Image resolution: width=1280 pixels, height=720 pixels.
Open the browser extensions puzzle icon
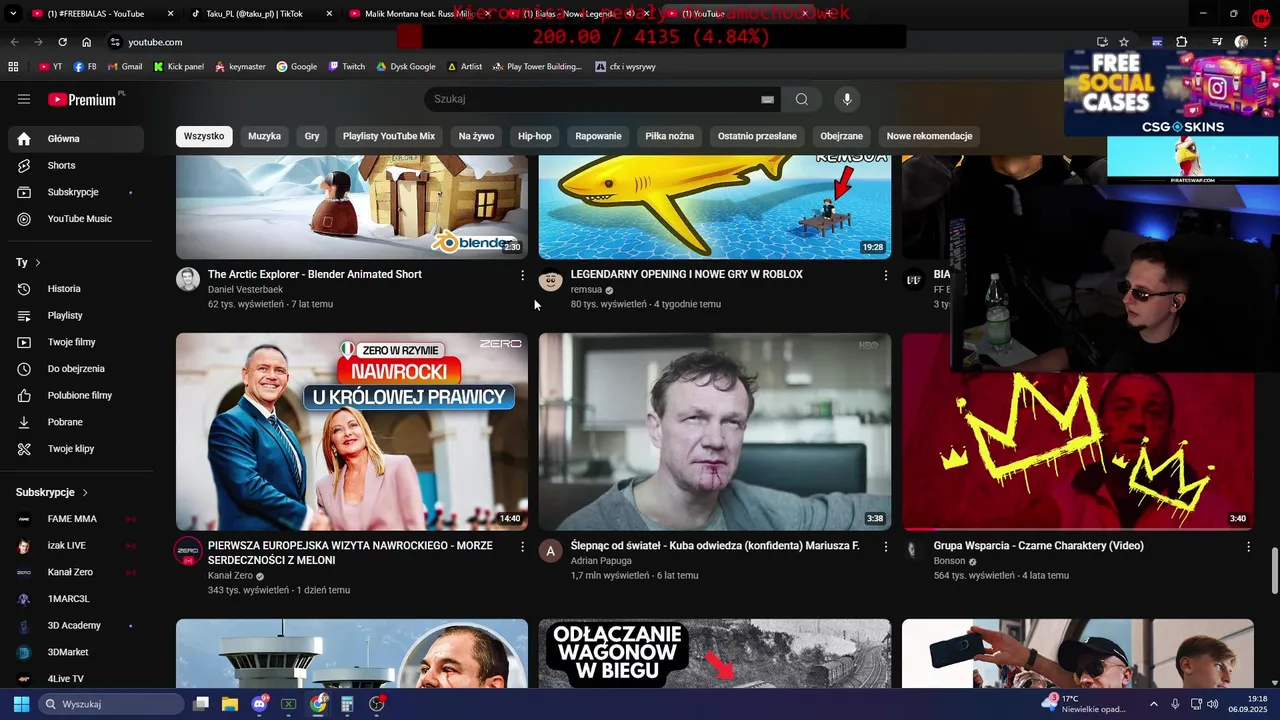(x=1182, y=42)
